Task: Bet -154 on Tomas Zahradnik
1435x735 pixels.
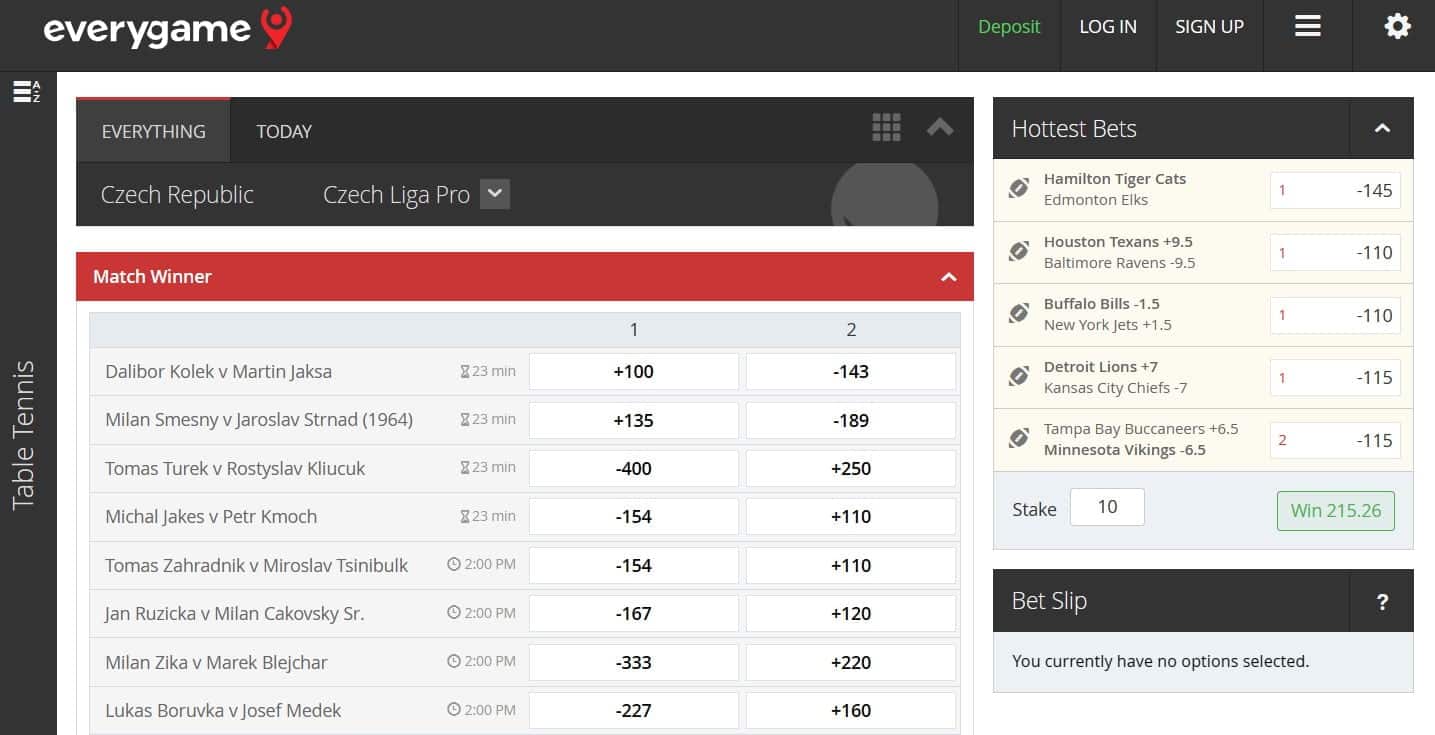Action: pyautogui.click(x=633, y=565)
